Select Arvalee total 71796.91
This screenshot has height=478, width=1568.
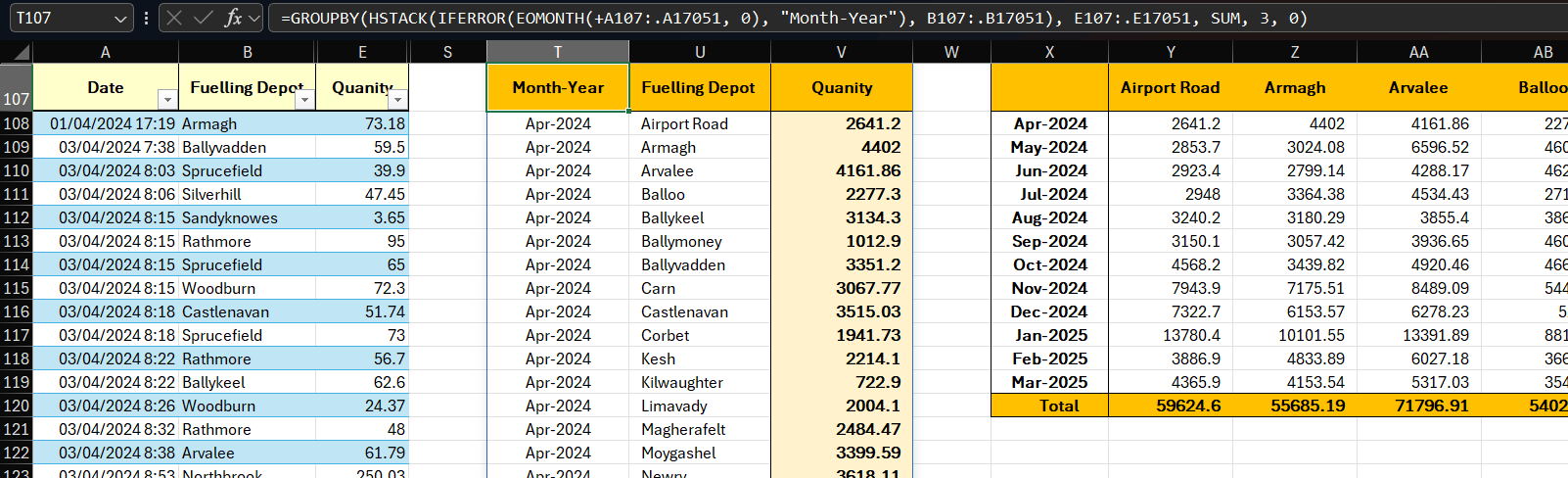point(1418,406)
